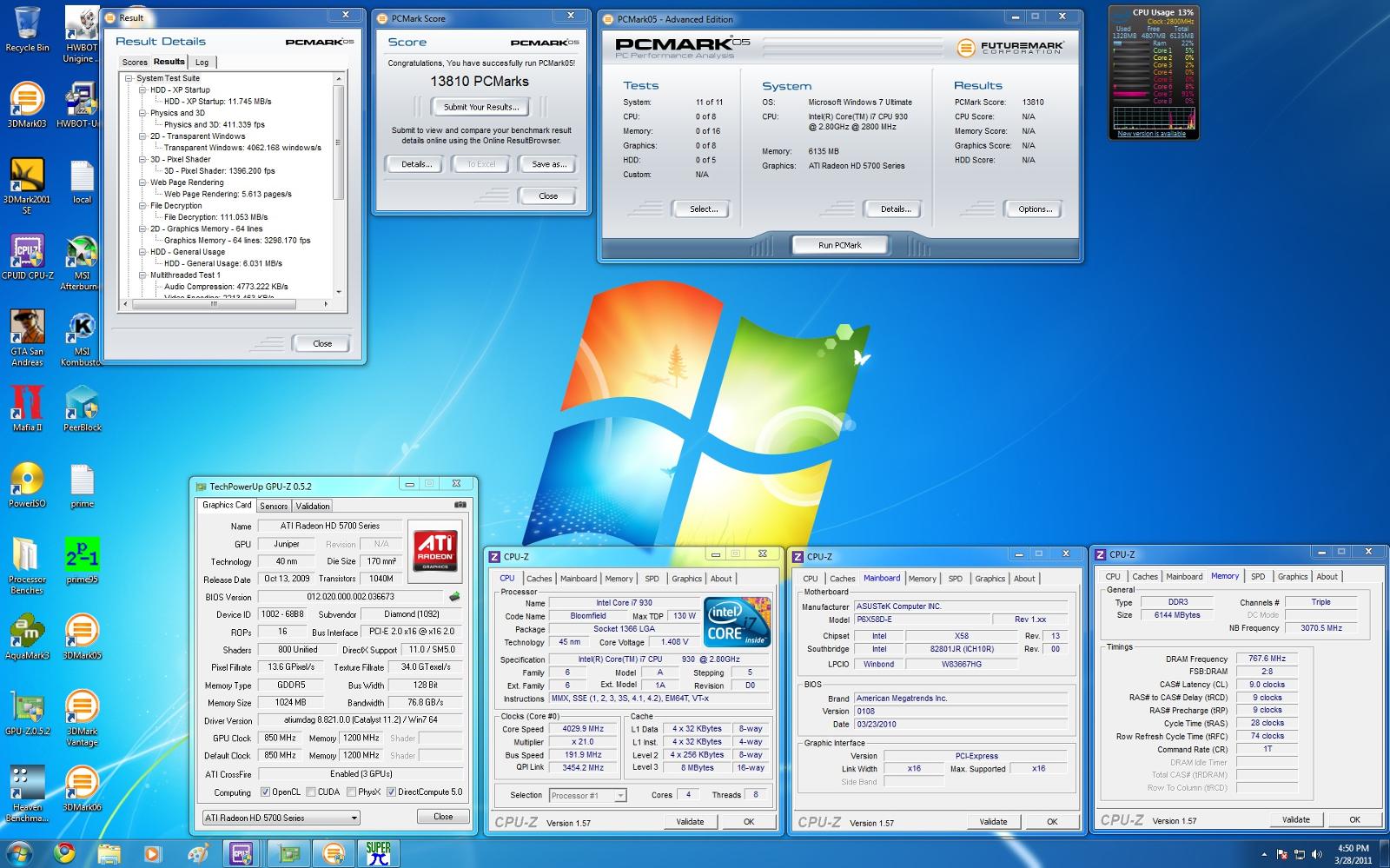Open the 3DMark Vantage desktop icon
The image size is (1390, 868).
(81, 718)
